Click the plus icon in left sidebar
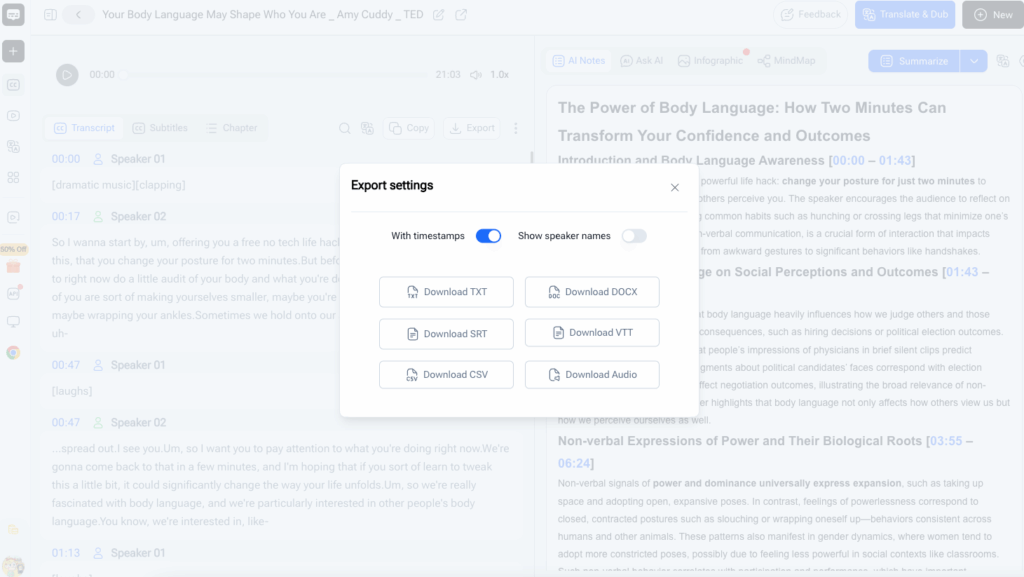The width and height of the screenshot is (1024, 577). tap(13, 51)
